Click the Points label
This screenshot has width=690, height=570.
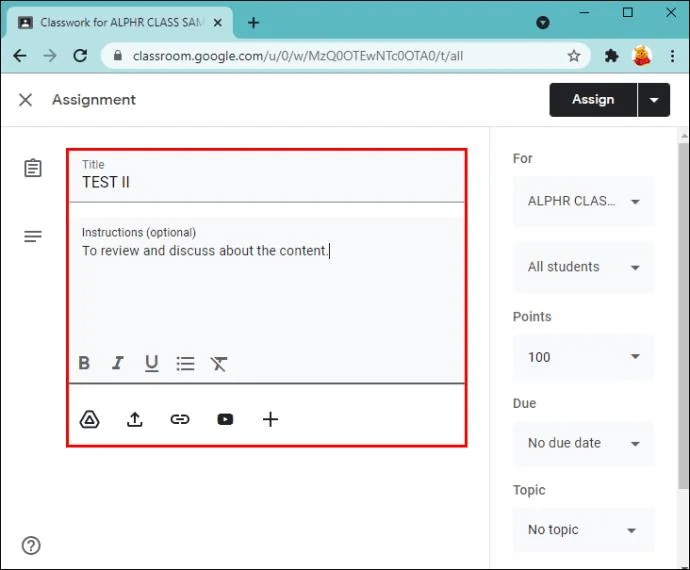[532, 316]
